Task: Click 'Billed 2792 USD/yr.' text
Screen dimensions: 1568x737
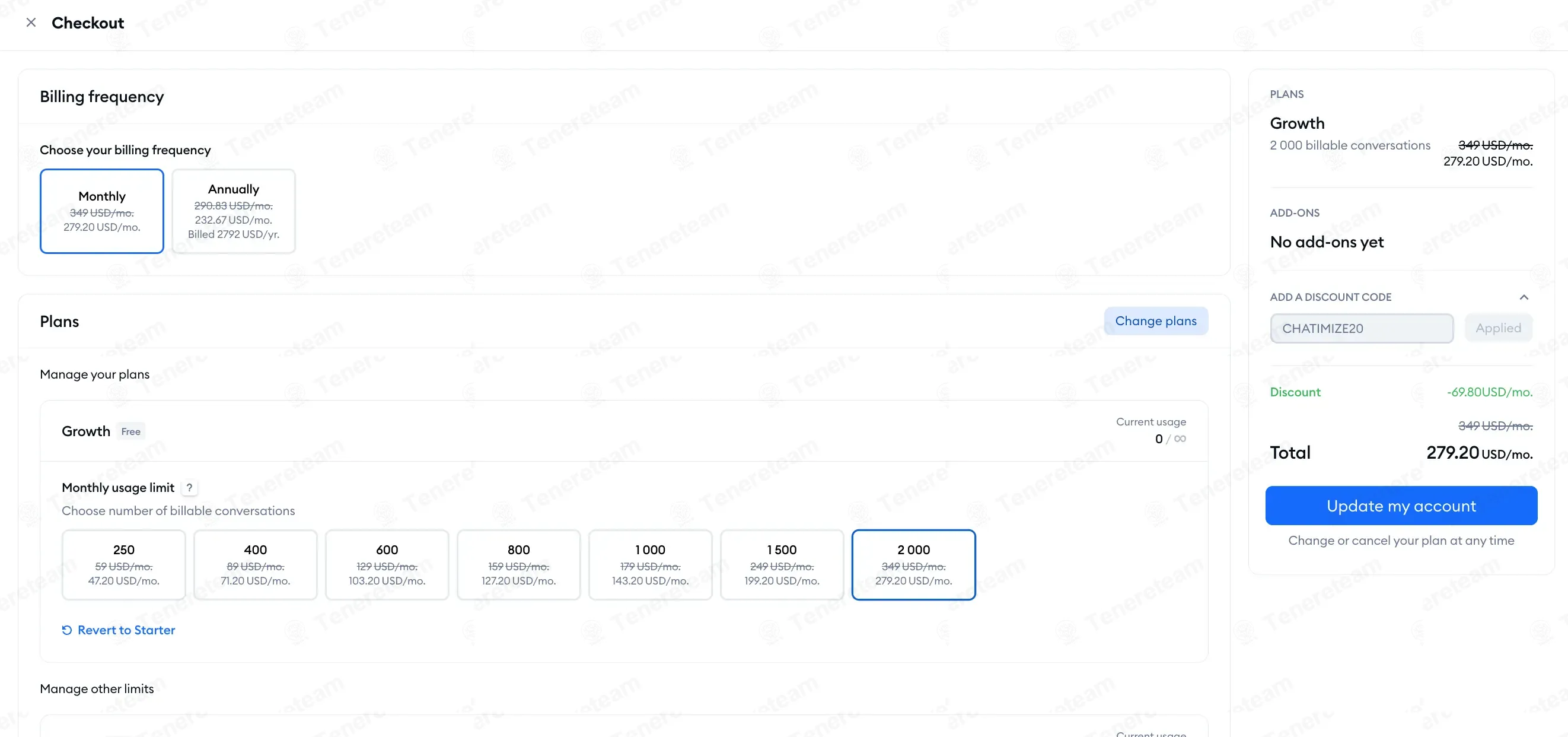Action: pyautogui.click(x=233, y=234)
